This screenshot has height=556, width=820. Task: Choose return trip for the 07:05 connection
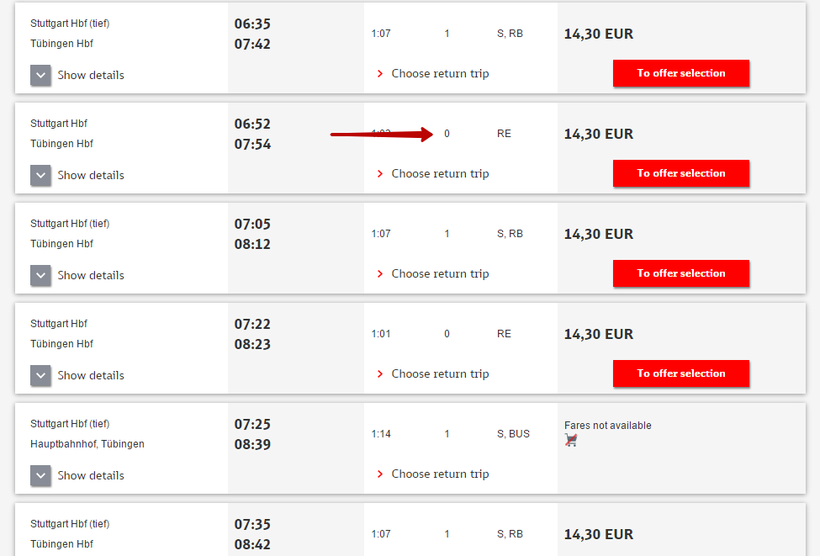[x=439, y=274]
